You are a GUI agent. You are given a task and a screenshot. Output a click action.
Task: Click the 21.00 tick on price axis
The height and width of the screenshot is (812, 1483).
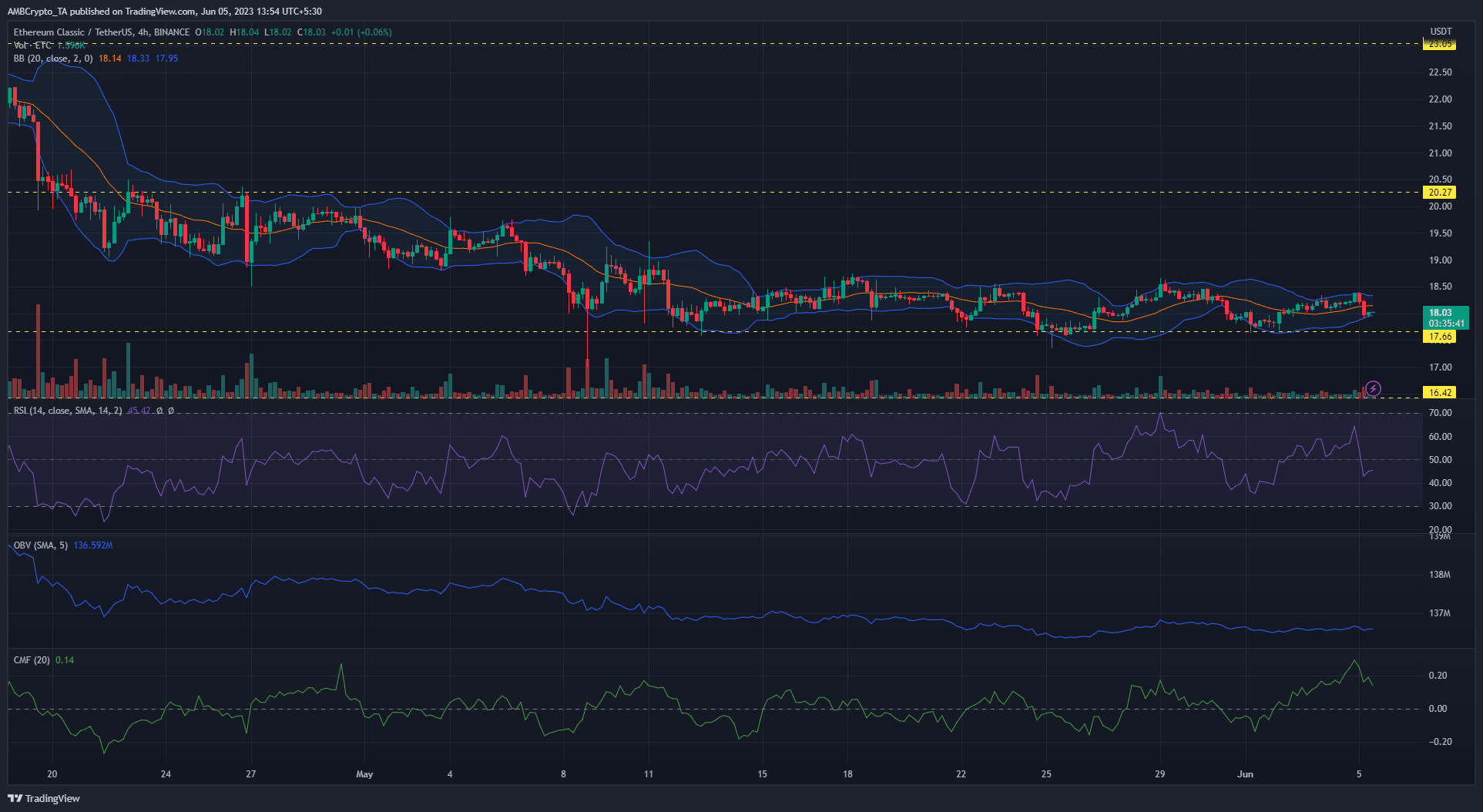point(1440,153)
